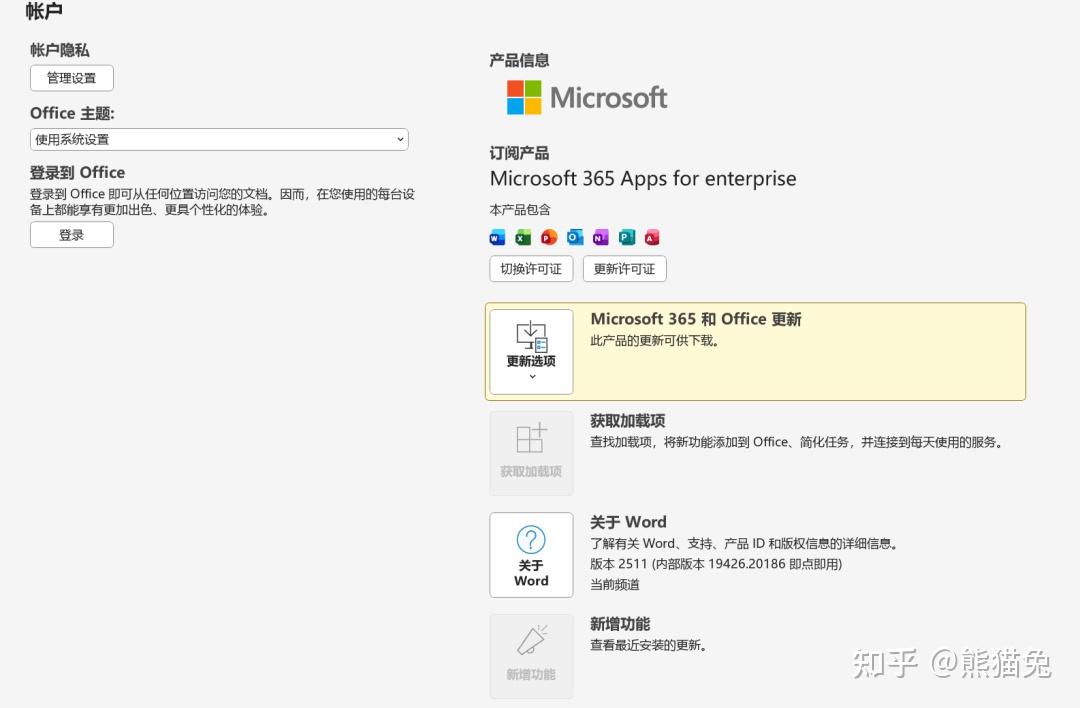Expand the Office 主题 dropdown

click(x=219, y=140)
